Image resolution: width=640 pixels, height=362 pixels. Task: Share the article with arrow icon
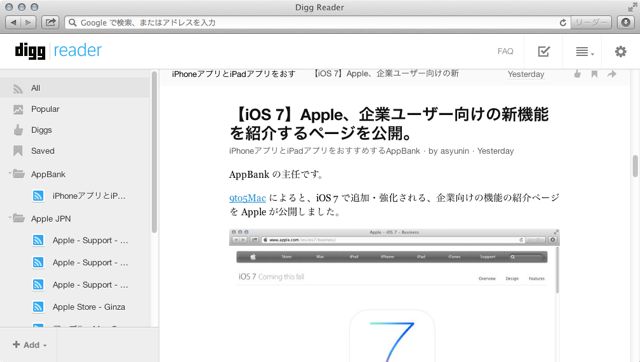point(611,74)
